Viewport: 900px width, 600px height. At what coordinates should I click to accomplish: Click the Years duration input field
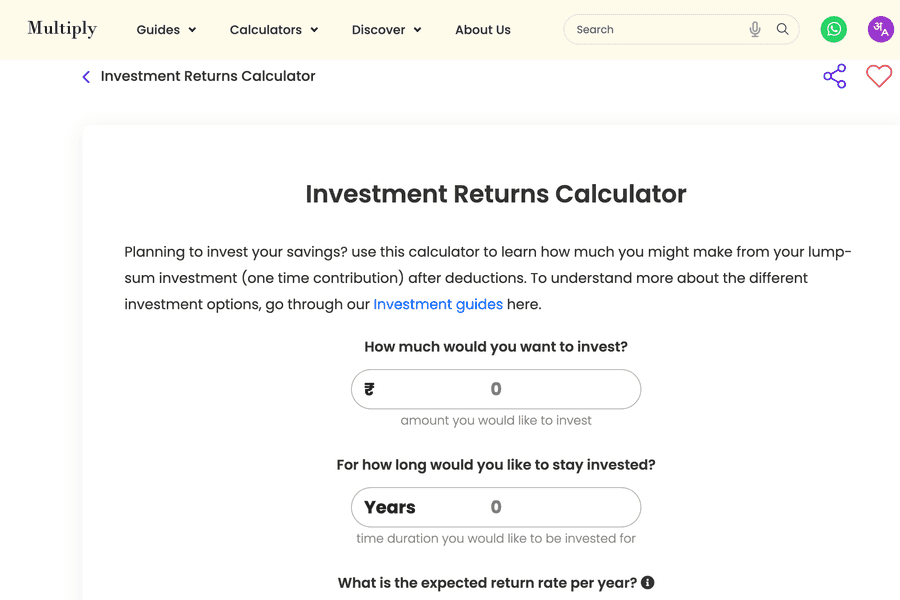[x=496, y=508]
